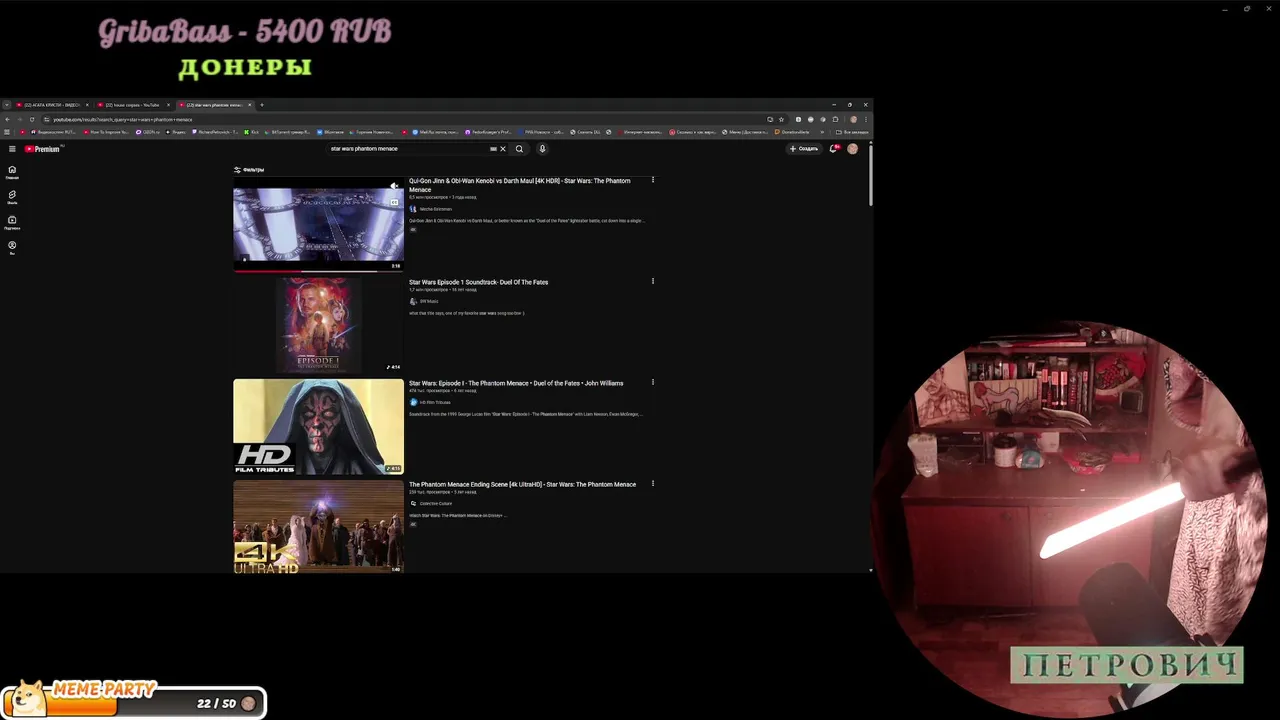Open the bookmarks apps grid icon
1280x720 pixels.
(7, 132)
